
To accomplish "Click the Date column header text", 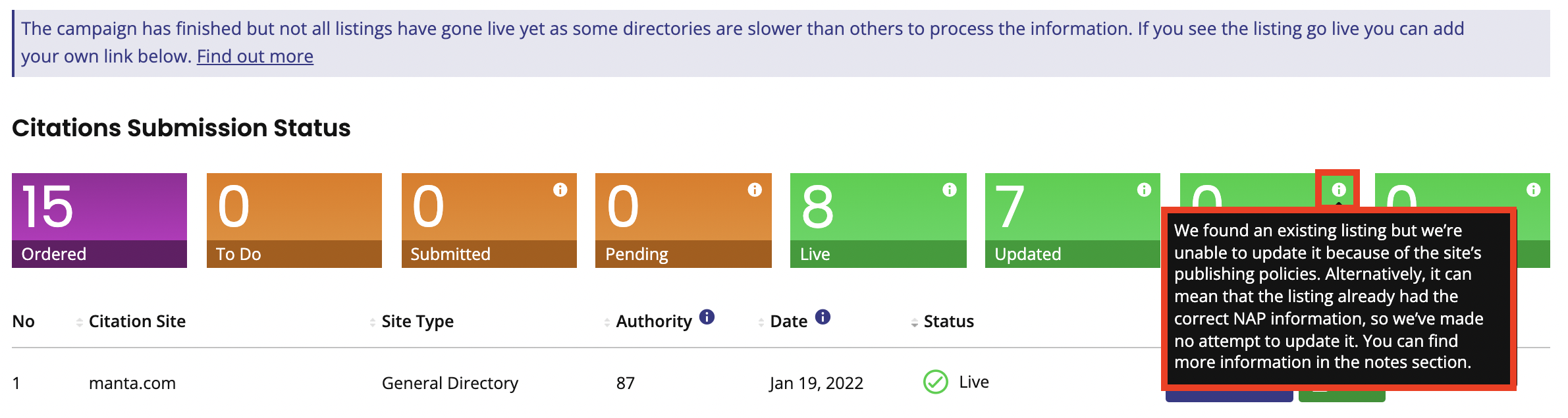I will click(x=788, y=321).
